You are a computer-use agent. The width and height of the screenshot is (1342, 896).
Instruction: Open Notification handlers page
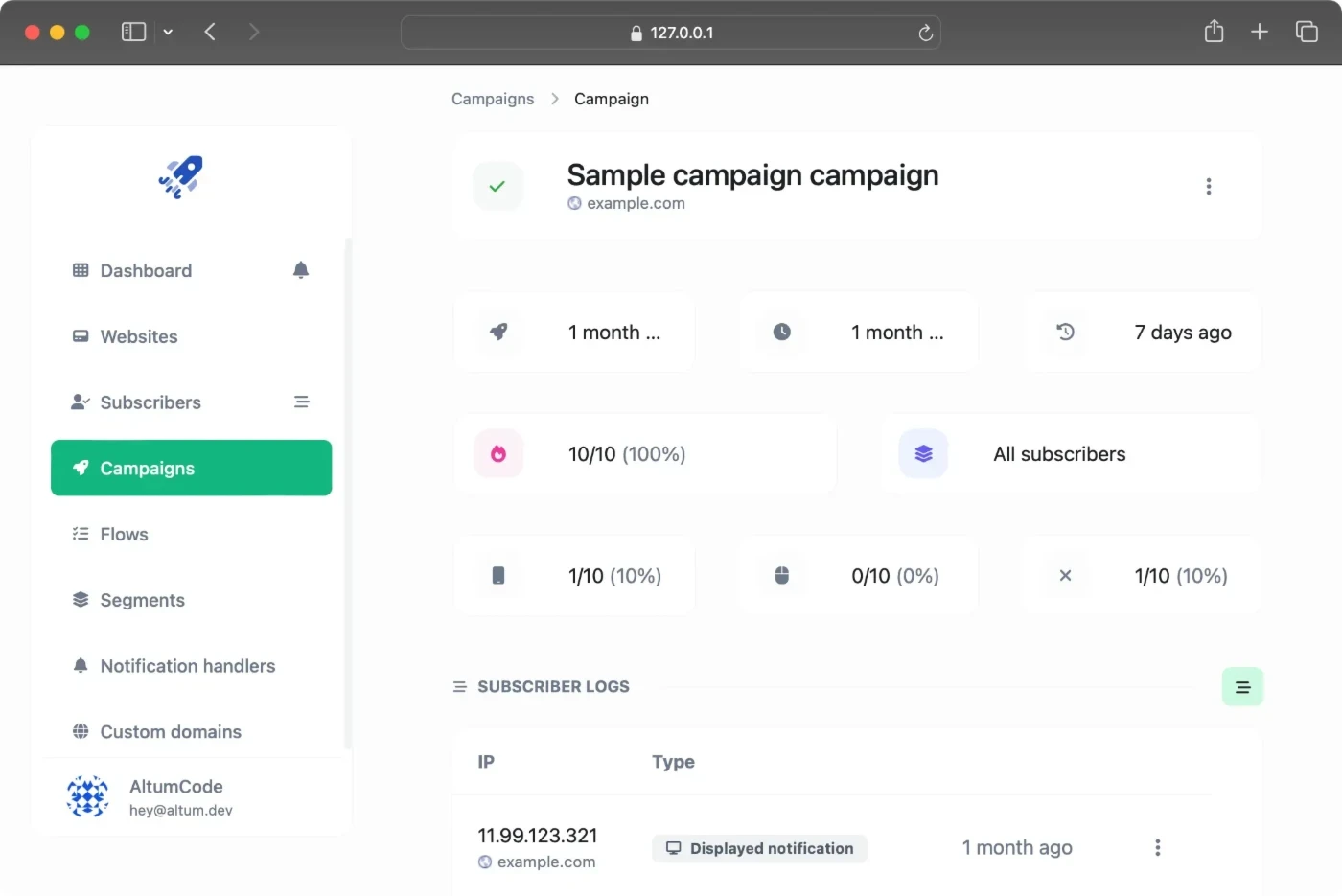[188, 666]
